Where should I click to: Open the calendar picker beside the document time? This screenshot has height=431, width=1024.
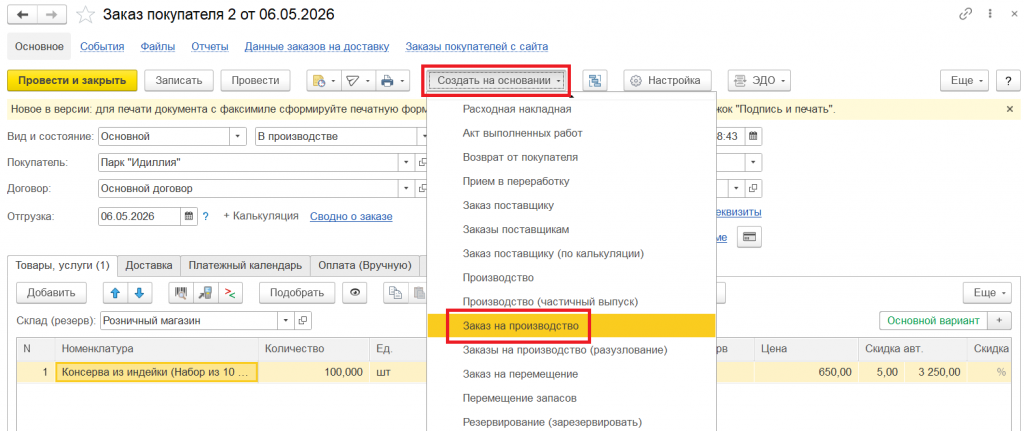point(753,136)
